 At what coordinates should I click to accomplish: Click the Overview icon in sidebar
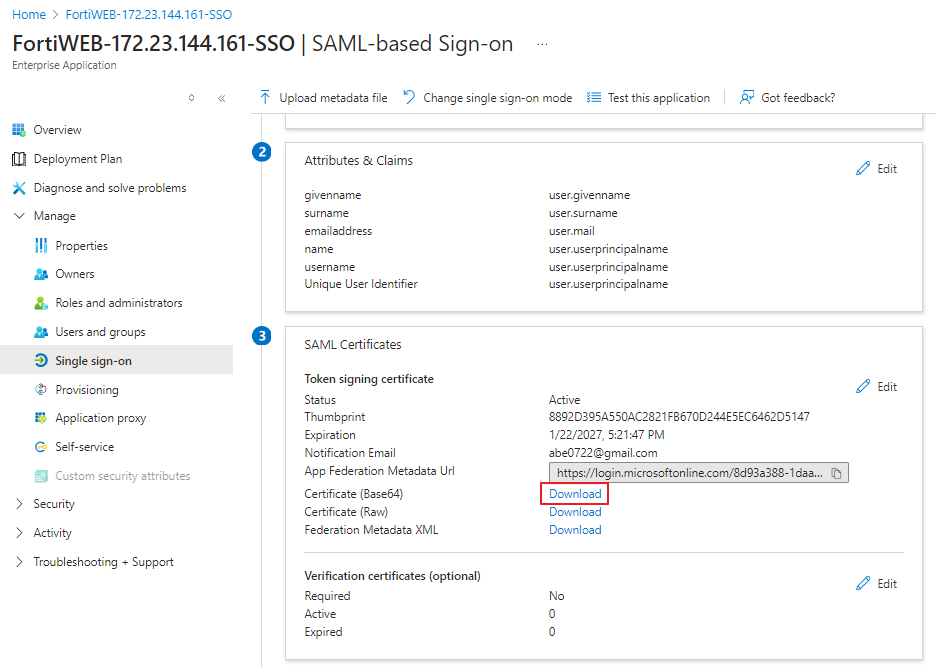(x=18, y=130)
